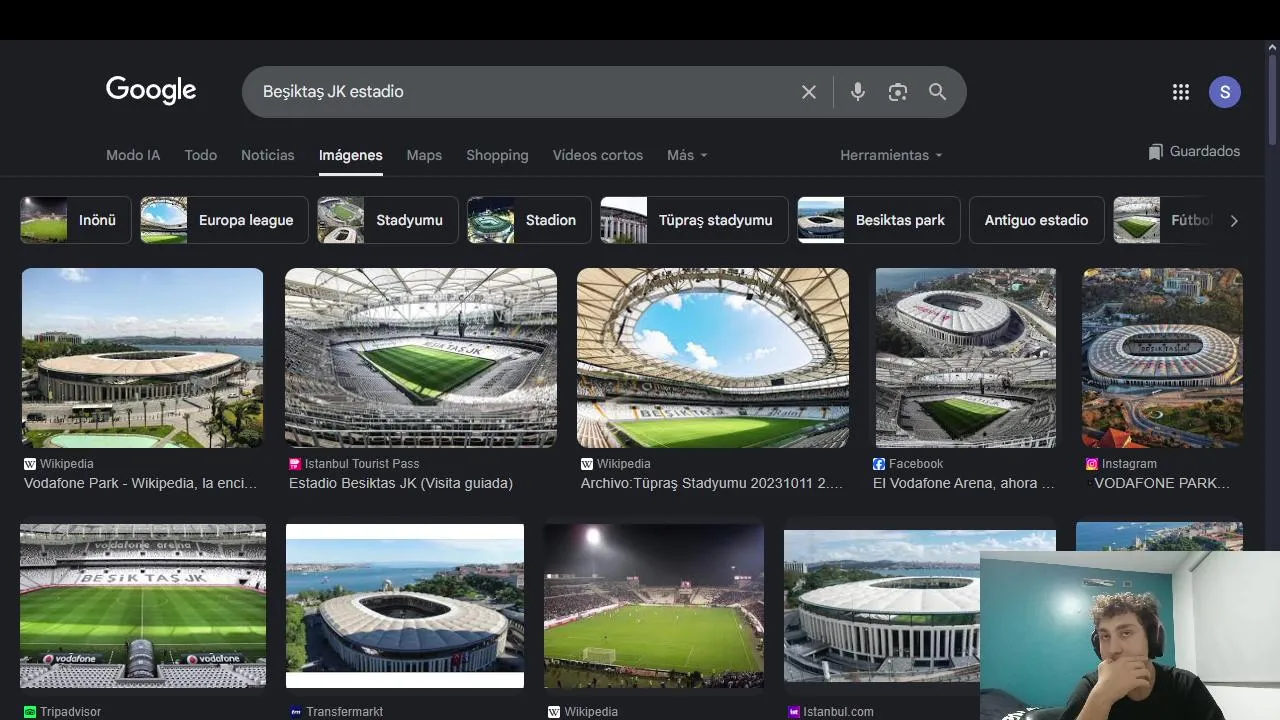
Task: Filter images by Stadyumu chip
Action: pos(388,220)
